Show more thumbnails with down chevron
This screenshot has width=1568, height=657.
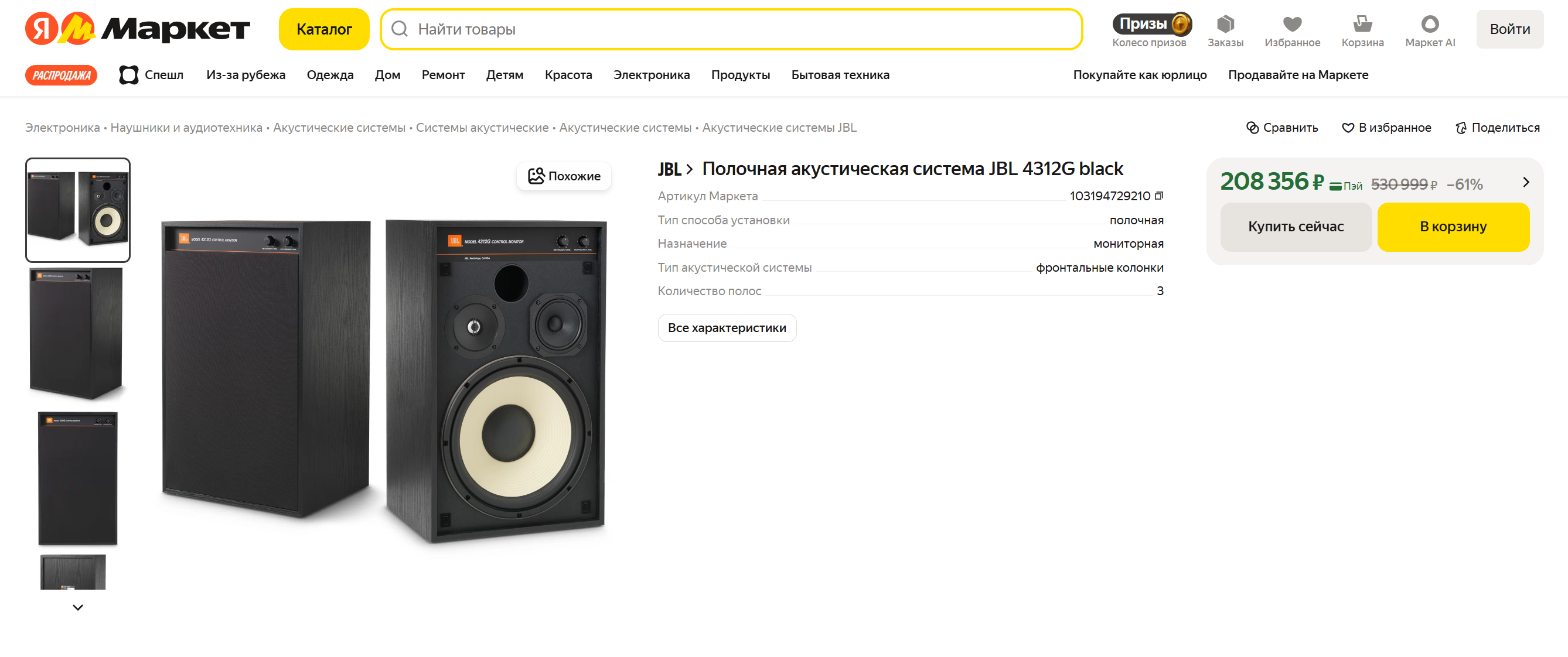click(78, 607)
